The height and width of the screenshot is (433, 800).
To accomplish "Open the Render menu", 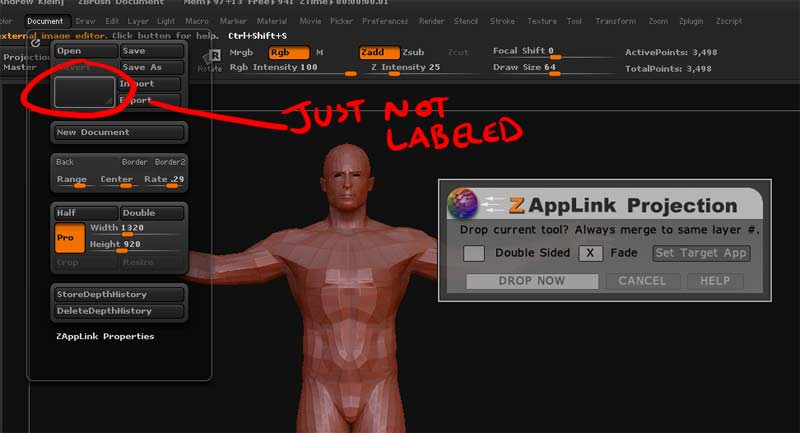I will [x=431, y=21].
